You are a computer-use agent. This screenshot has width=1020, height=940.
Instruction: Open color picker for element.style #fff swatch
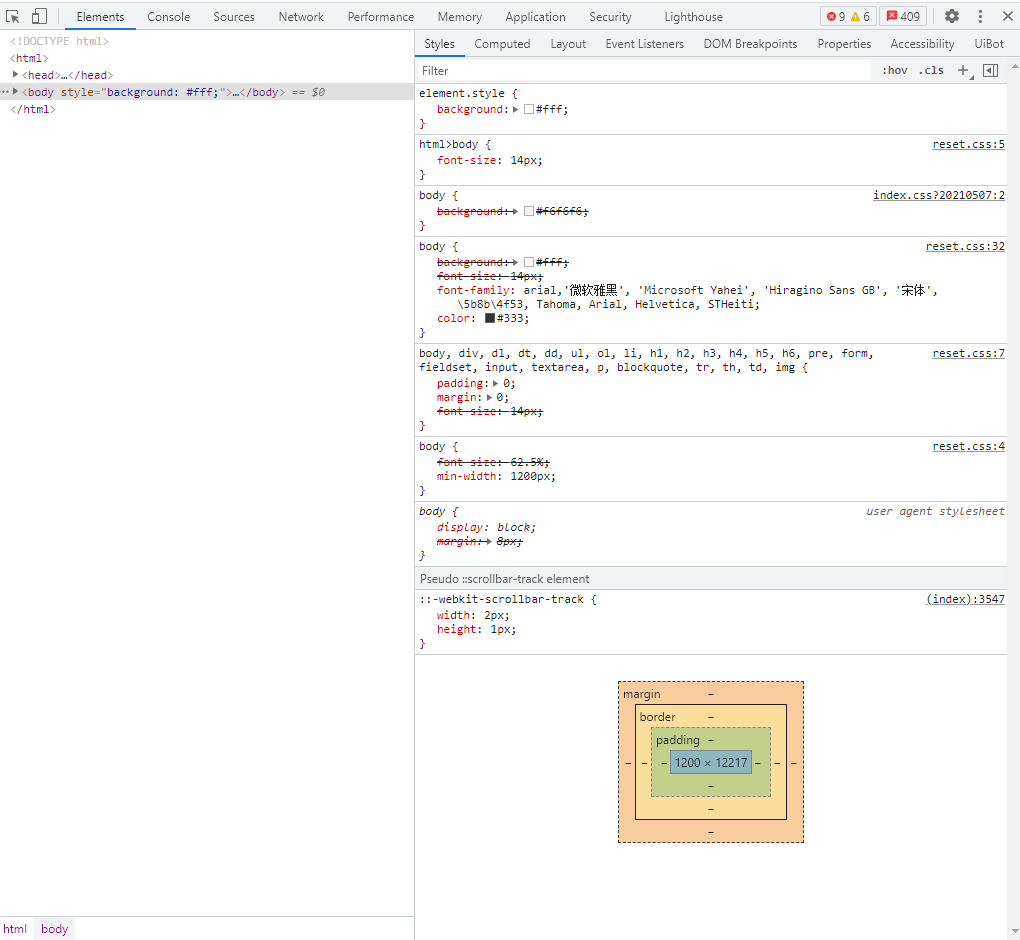[529, 109]
